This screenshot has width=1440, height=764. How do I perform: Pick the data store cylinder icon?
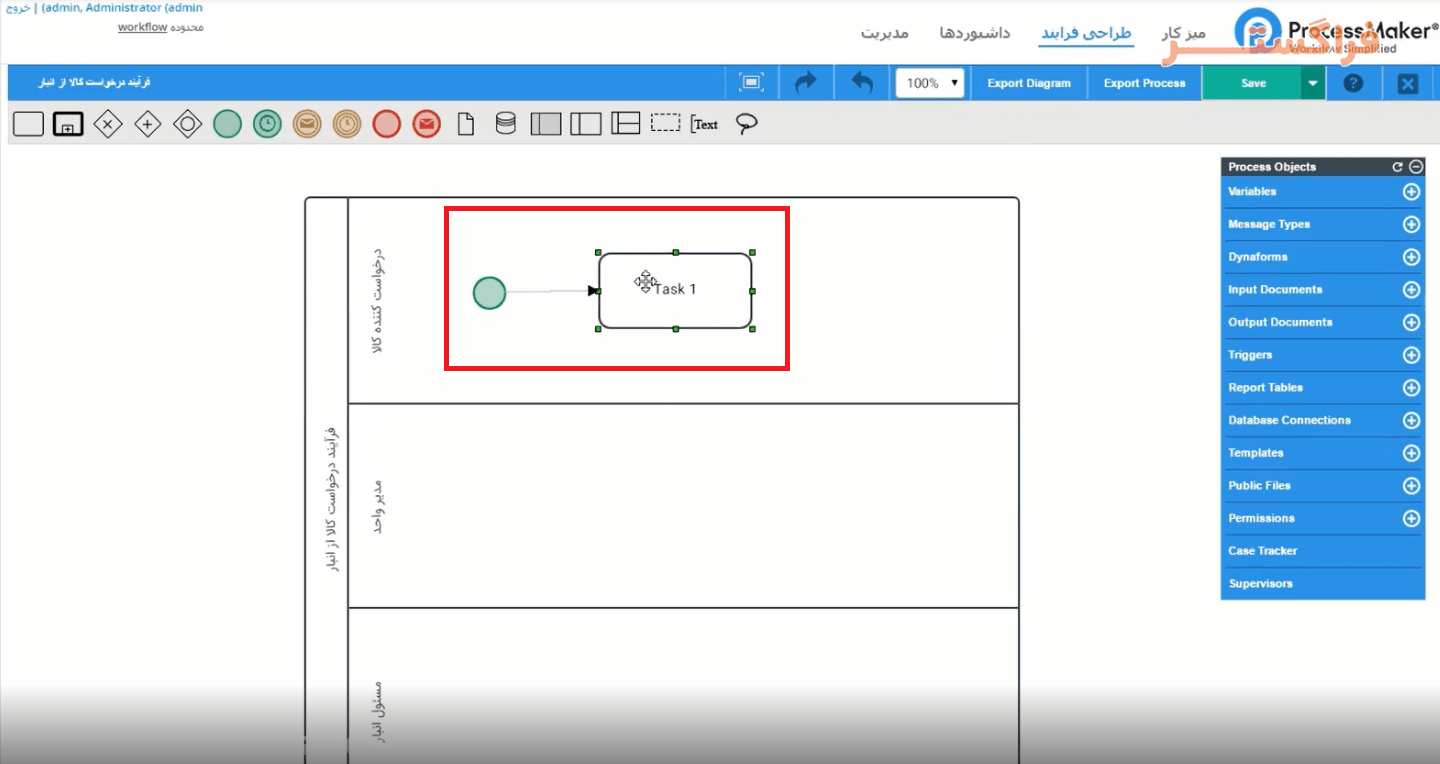click(x=506, y=124)
